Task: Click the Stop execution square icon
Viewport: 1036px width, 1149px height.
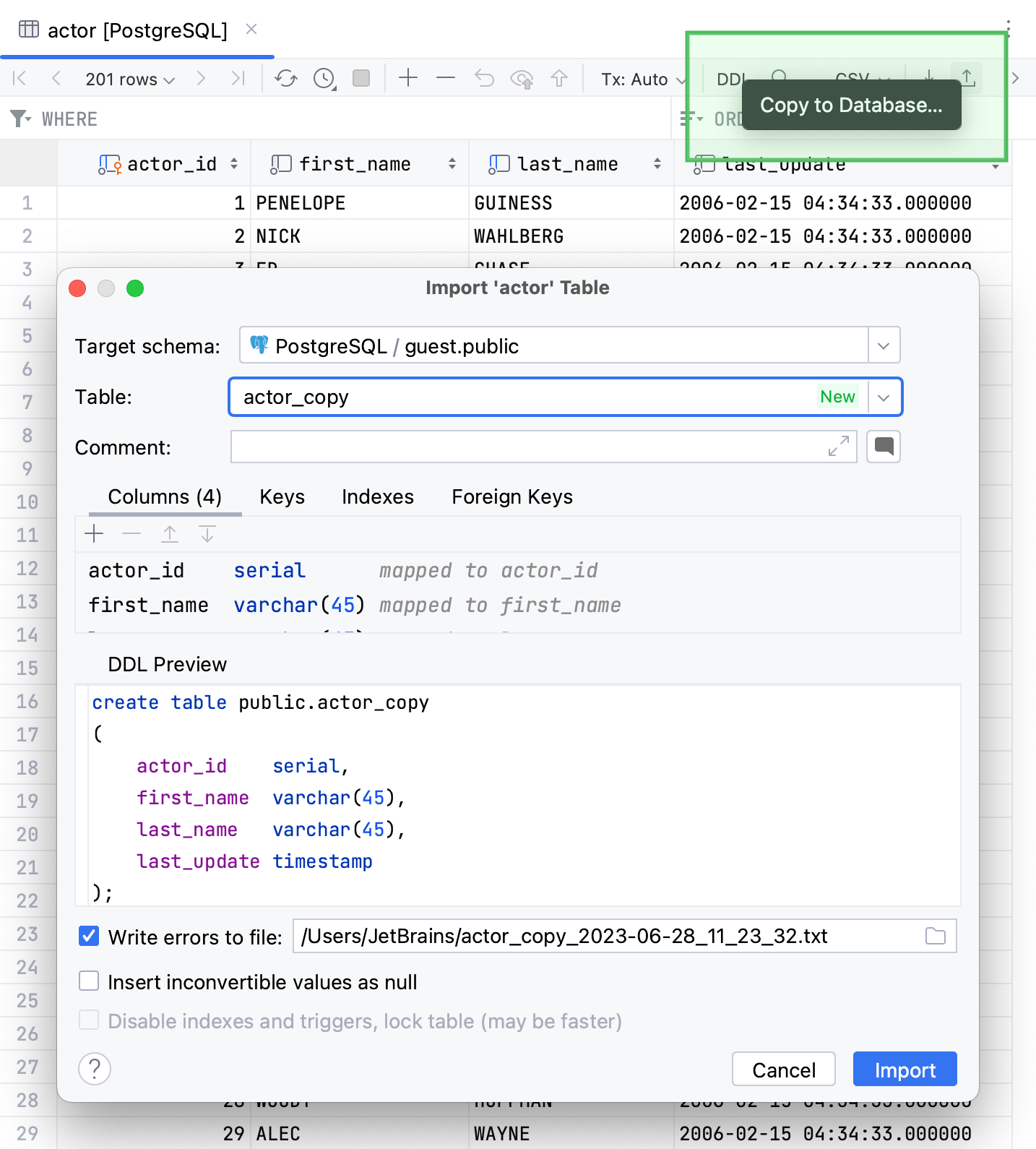Action: tap(361, 78)
